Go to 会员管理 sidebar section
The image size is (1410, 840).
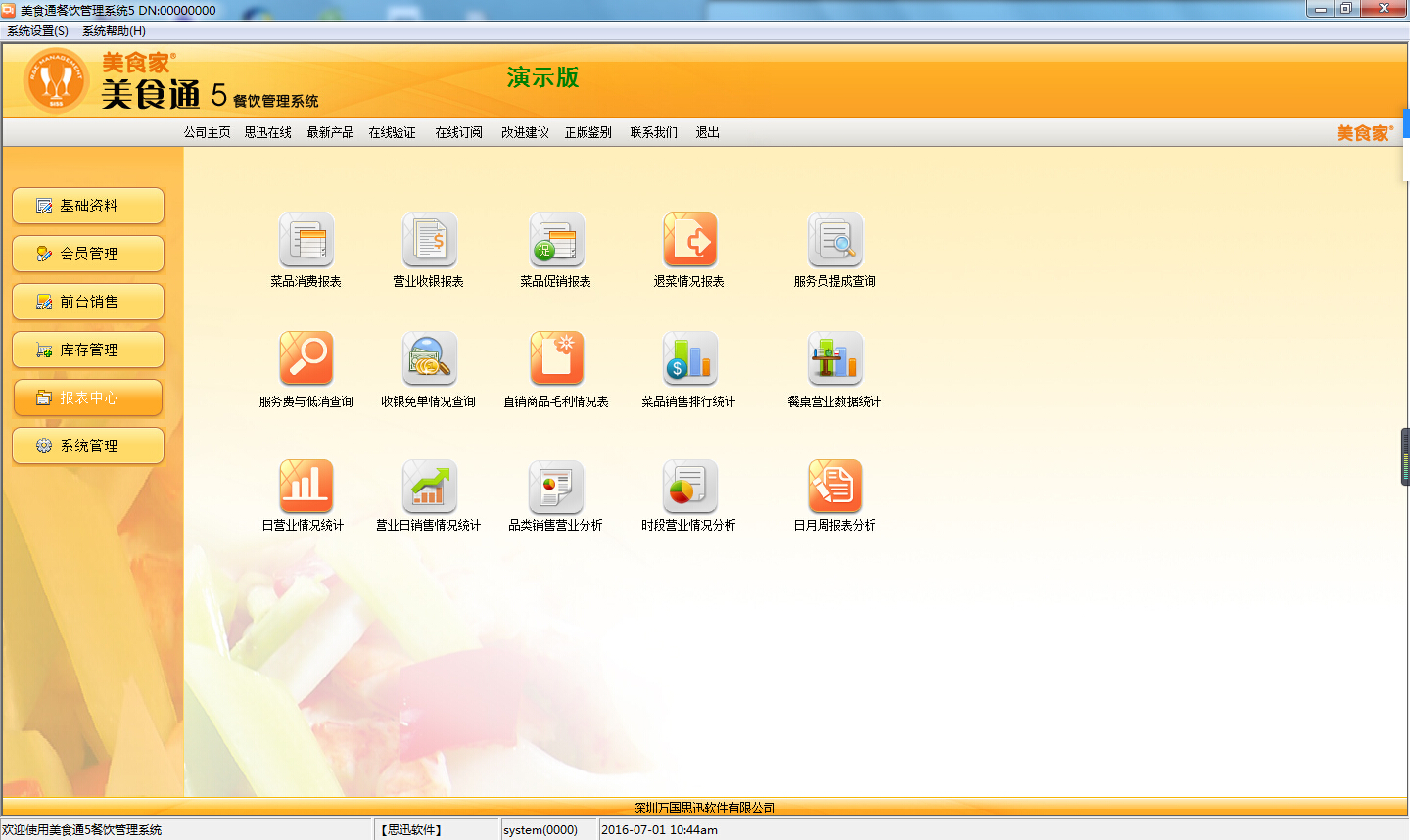click(88, 254)
